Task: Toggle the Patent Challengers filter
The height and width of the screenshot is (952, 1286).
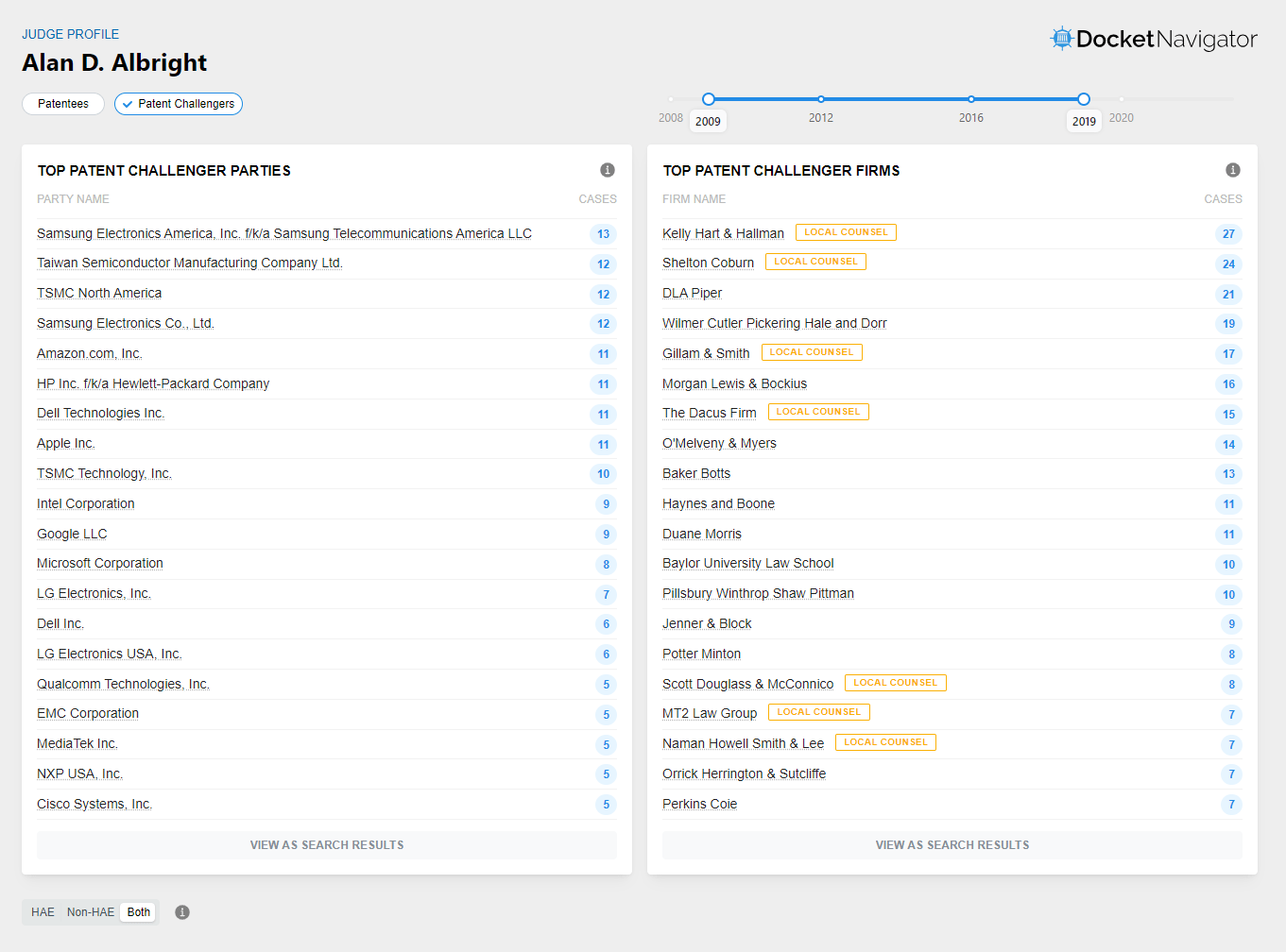Action: pyautogui.click(x=179, y=104)
